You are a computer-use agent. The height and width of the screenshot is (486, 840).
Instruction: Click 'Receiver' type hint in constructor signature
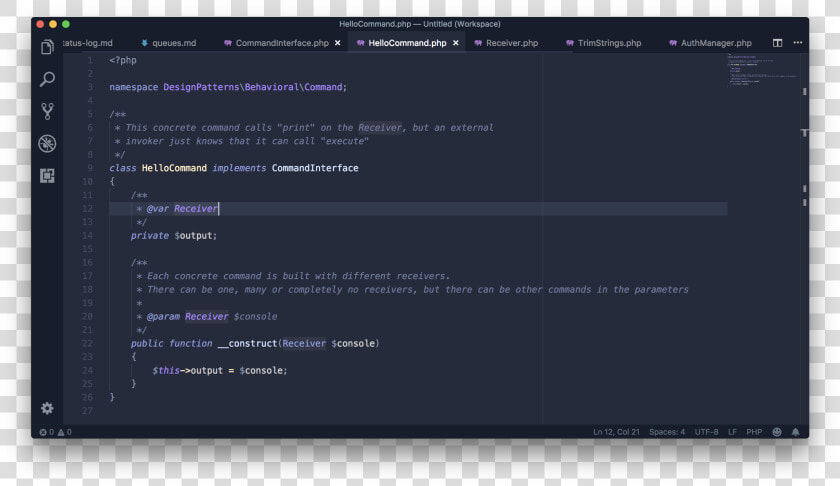(x=304, y=343)
